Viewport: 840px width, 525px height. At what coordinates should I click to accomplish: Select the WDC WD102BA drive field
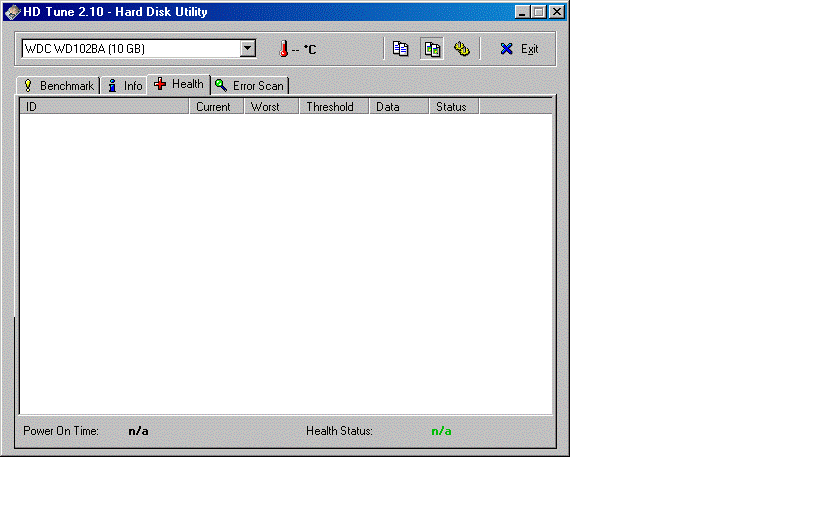(130, 49)
